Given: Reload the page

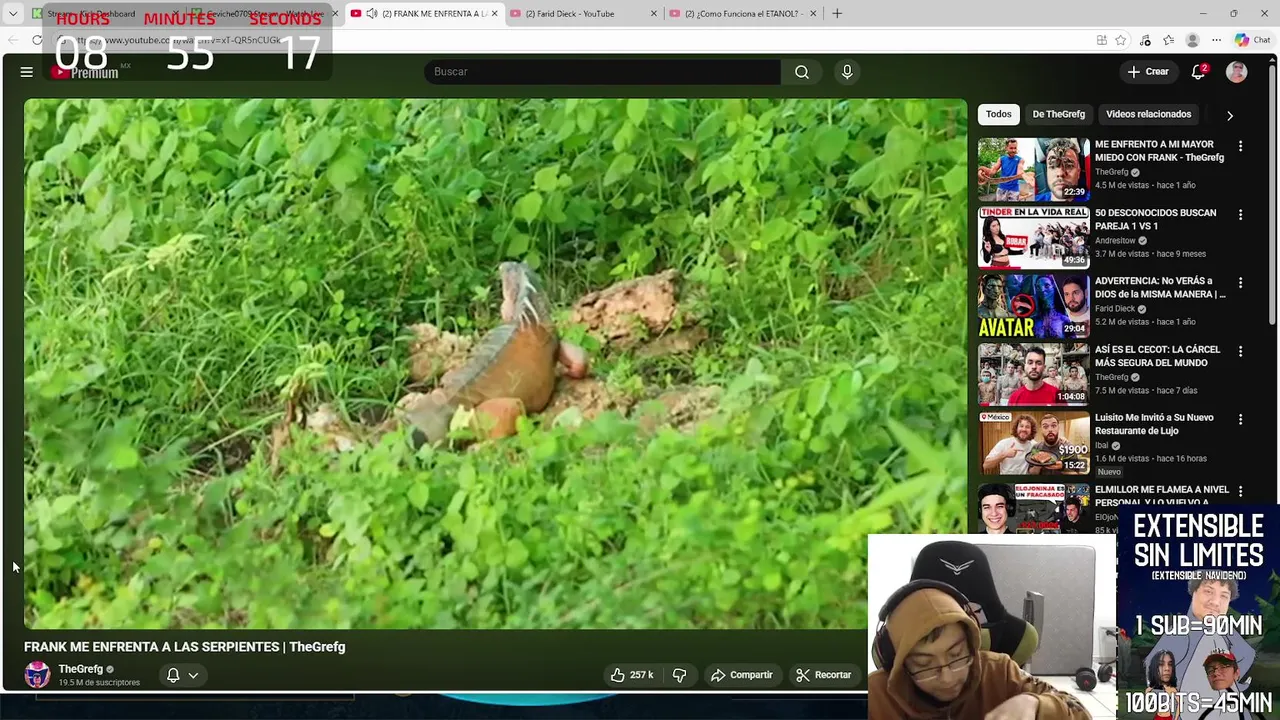Looking at the screenshot, I should pyautogui.click(x=37, y=40).
